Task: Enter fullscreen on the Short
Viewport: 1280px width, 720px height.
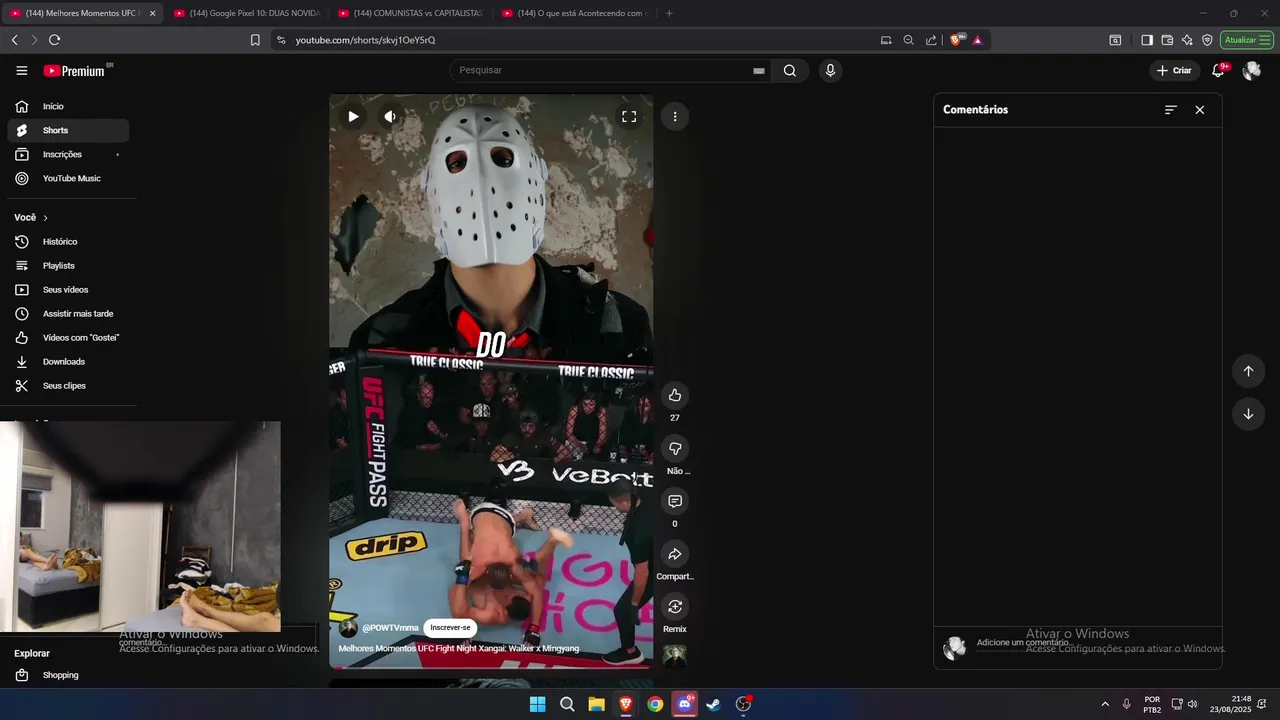Action: tap(629, 116)
